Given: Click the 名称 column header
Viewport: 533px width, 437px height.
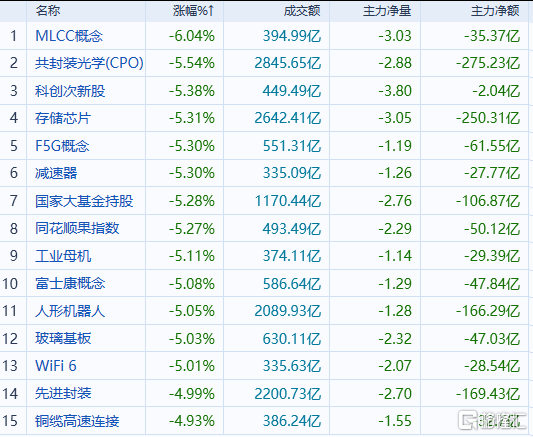Looking at the screenshot, I should point(48,11).
